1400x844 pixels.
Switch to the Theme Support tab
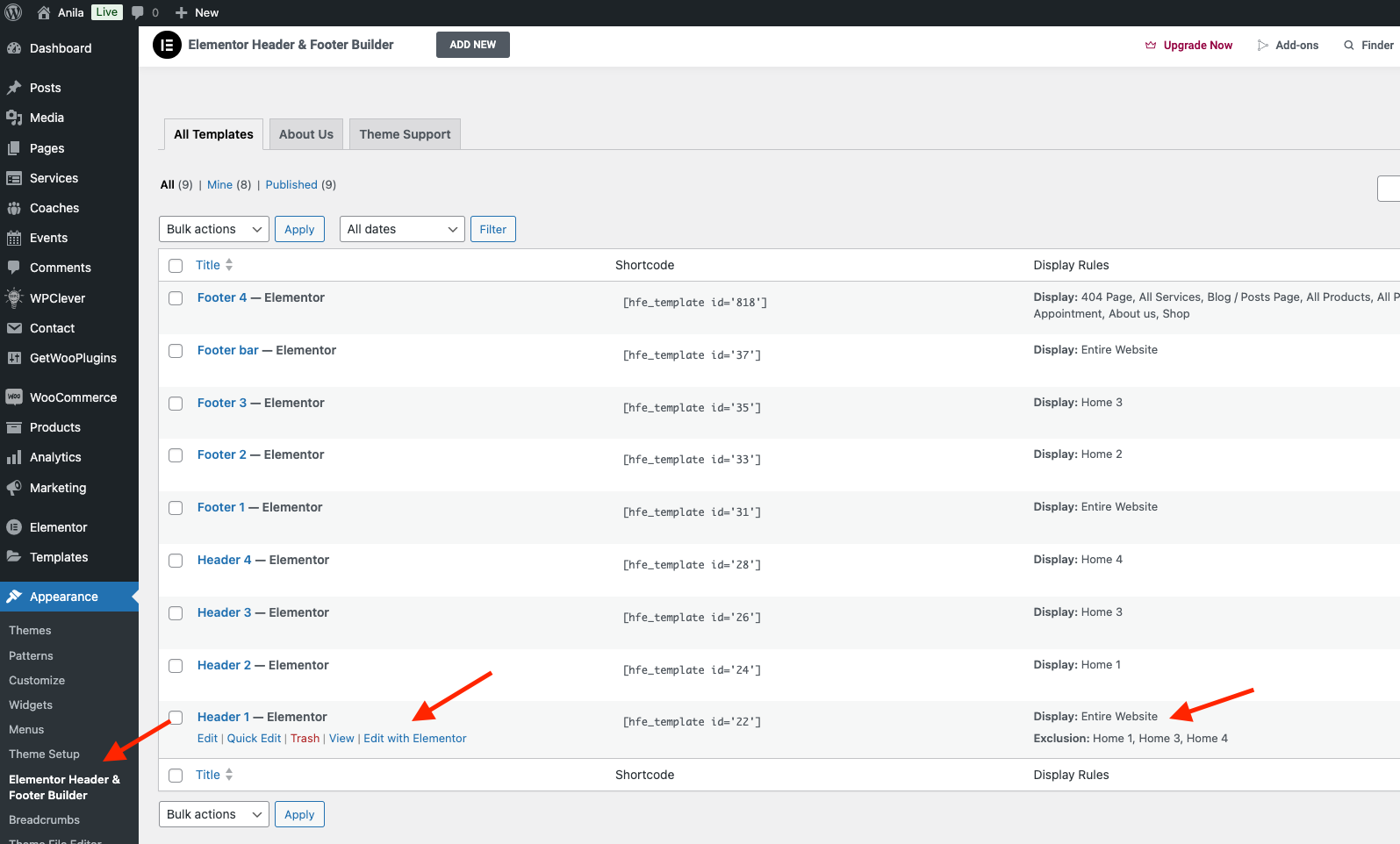(x=405, y=134)
